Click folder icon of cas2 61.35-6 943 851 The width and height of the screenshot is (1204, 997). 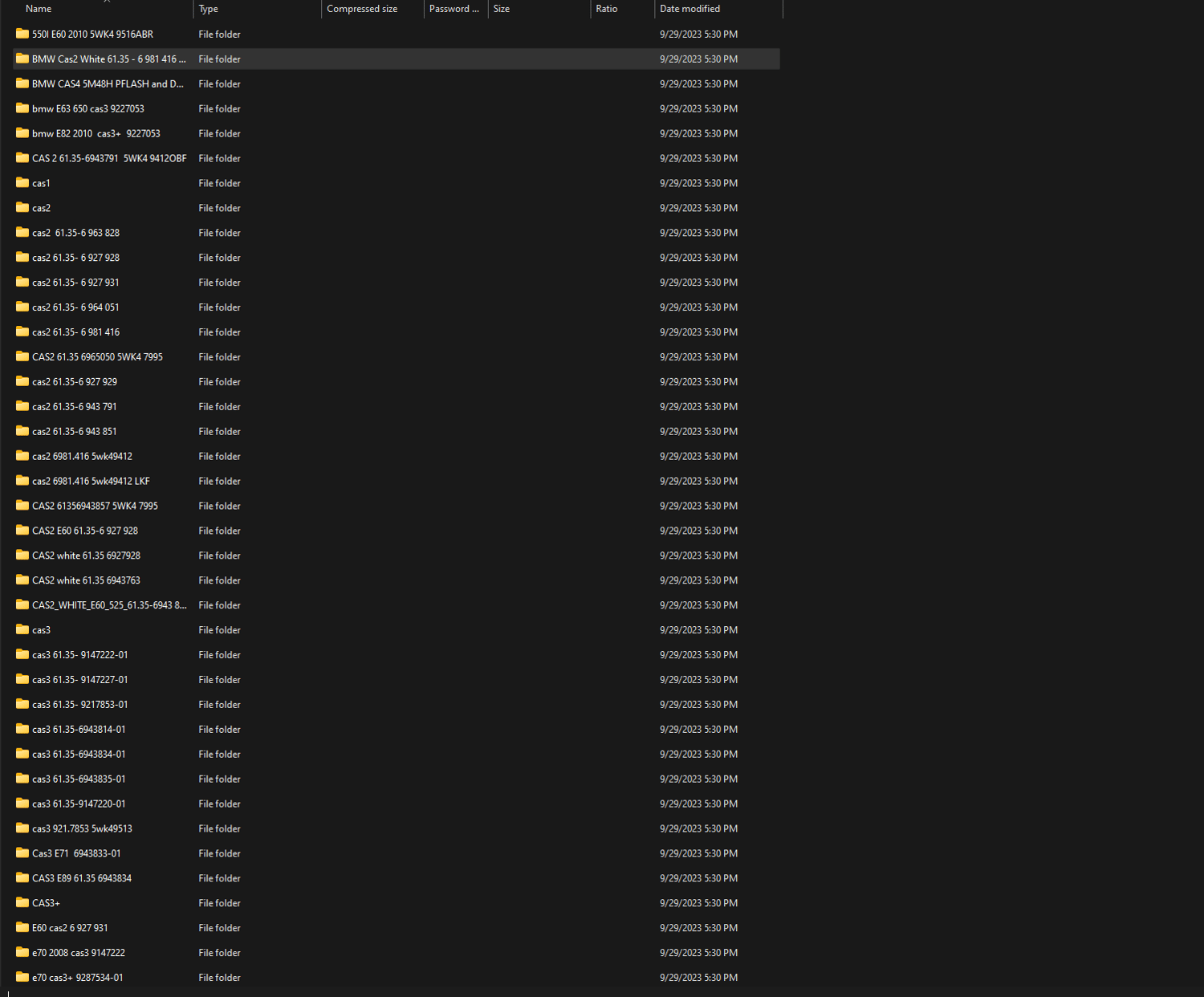point(22,432)
